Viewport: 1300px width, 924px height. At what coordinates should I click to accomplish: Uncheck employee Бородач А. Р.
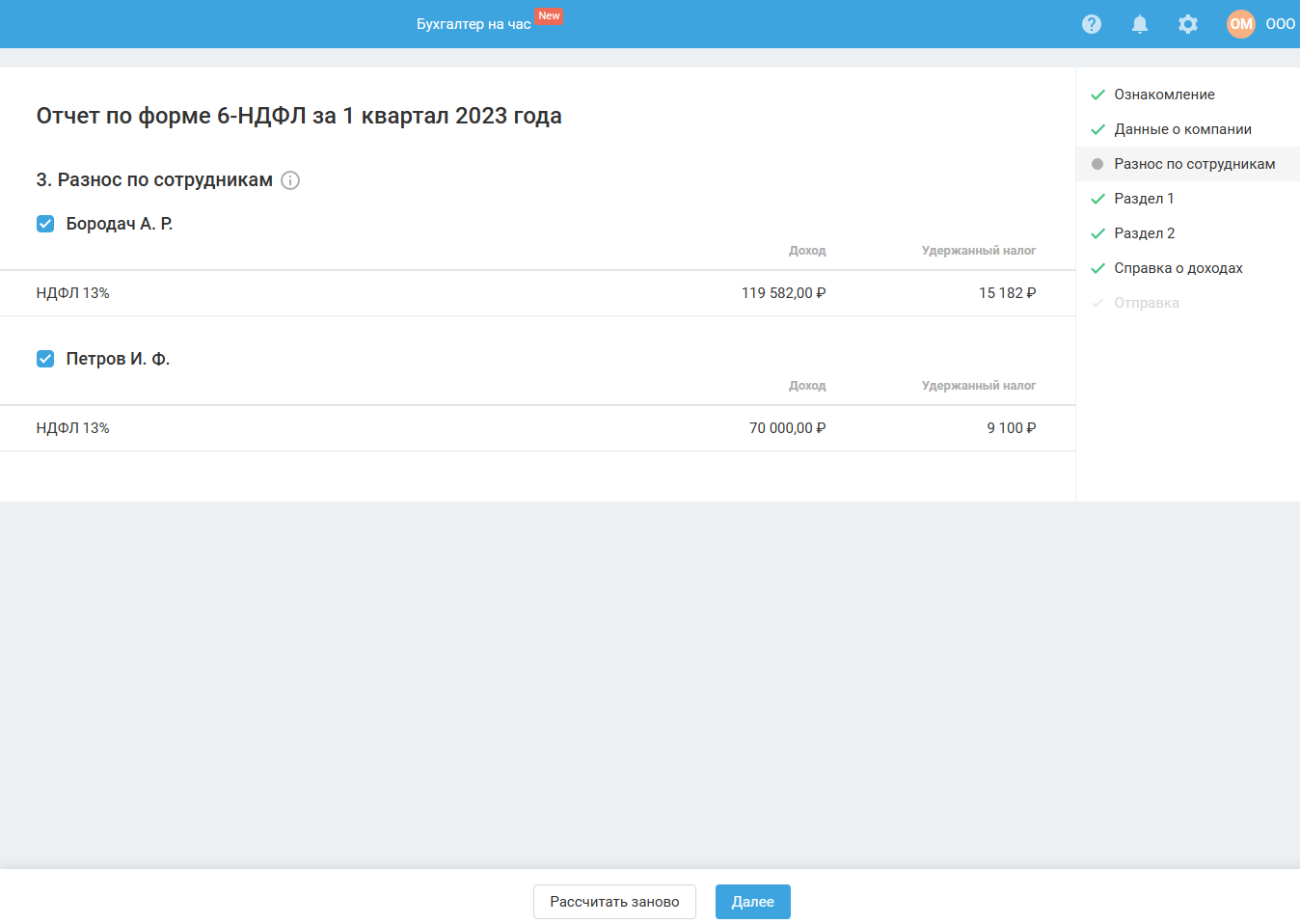[45, 224]
